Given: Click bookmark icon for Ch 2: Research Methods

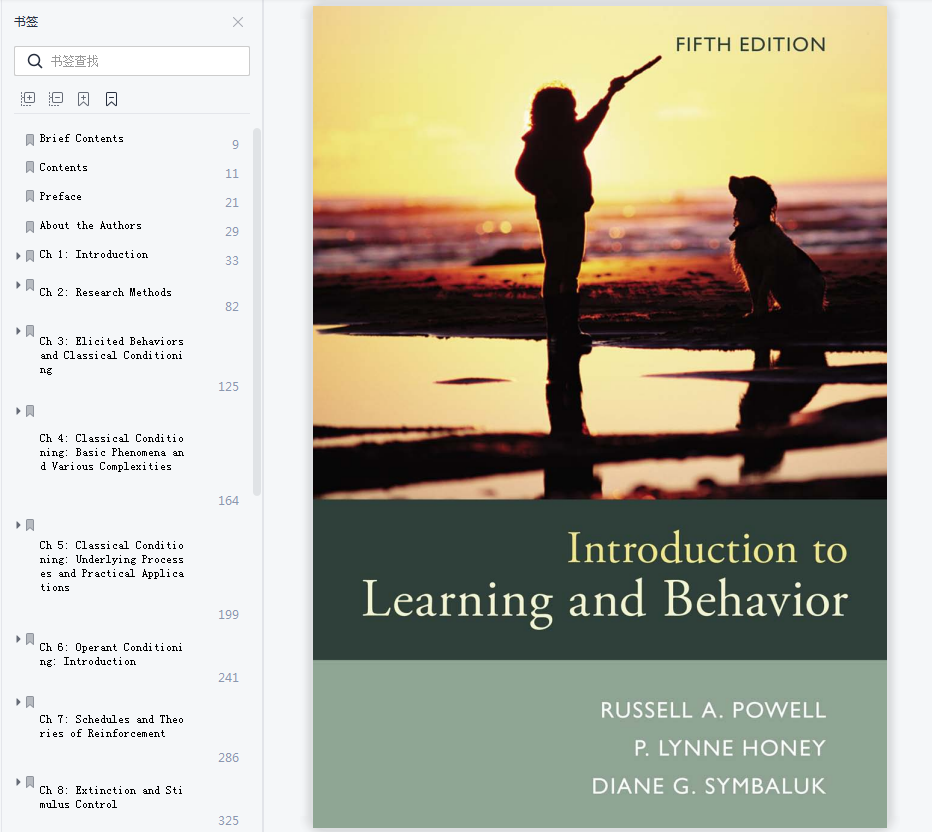Looking at the screenshot, I should (30, 285).
